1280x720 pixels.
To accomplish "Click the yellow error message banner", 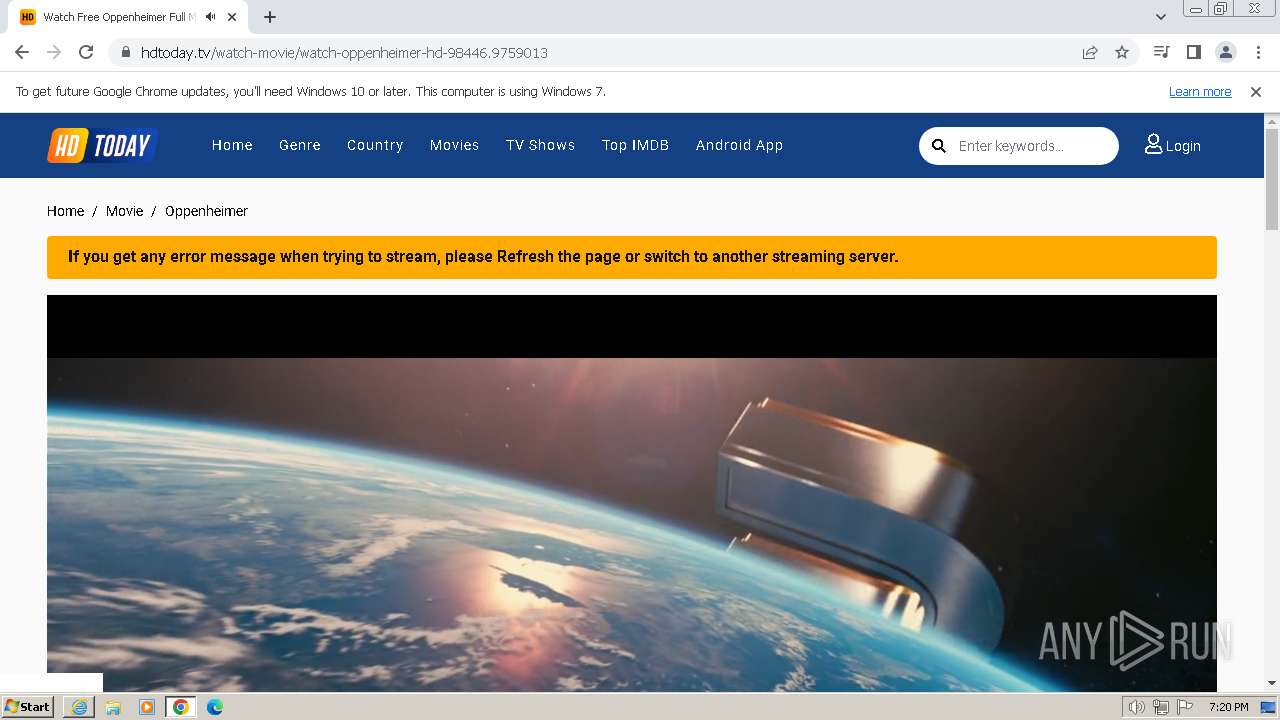I will coord(632,257).
